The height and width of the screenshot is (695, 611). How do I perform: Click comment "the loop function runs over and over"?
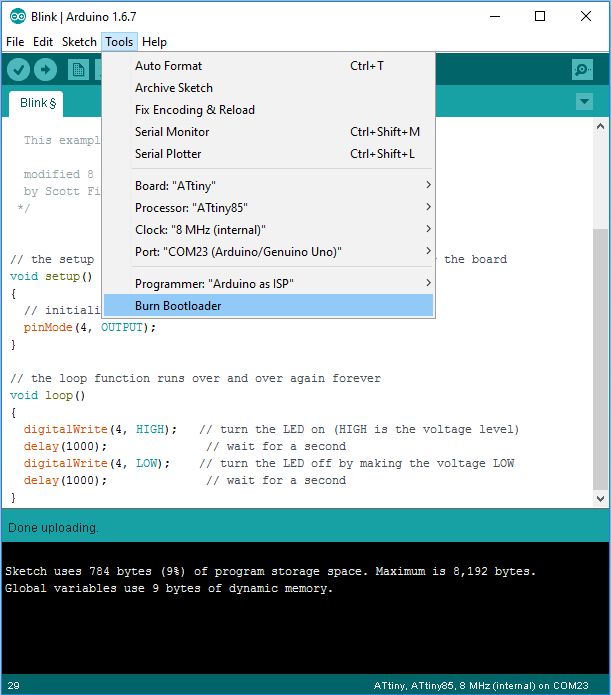point(196,379)
